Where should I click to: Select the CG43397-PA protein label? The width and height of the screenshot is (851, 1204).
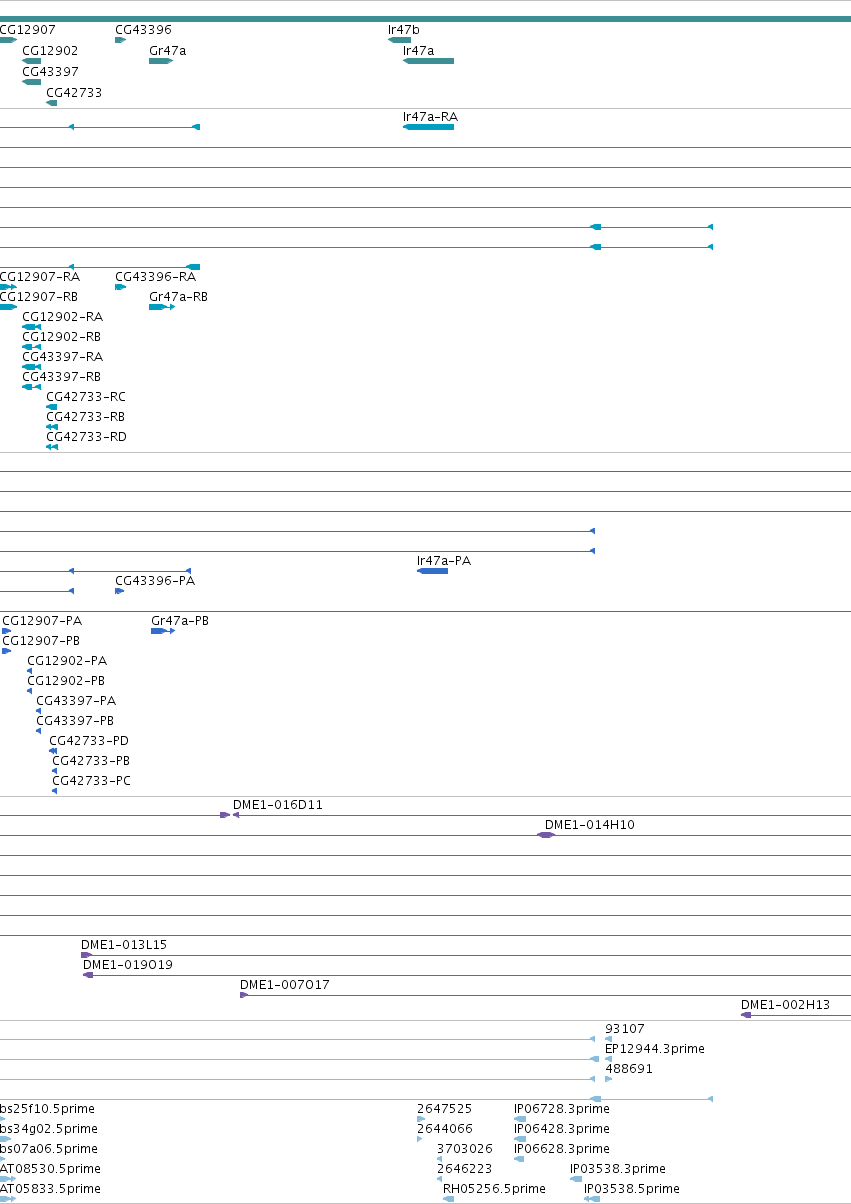76,700
